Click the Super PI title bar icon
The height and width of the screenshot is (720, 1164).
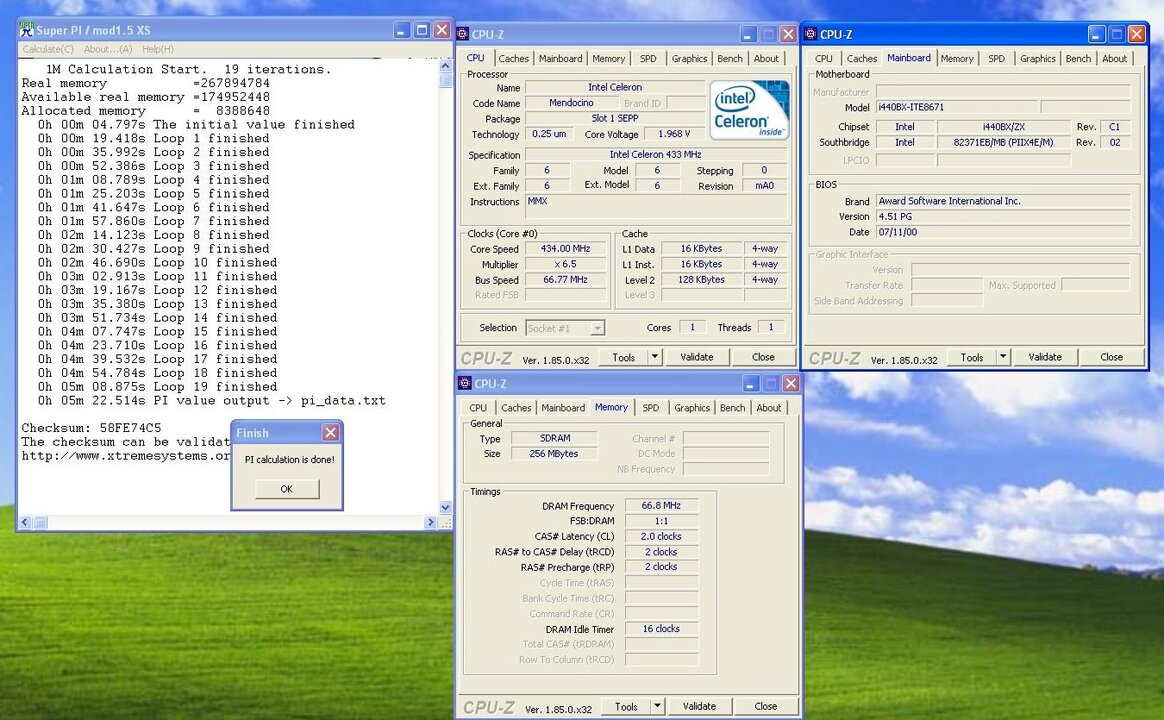(27, 30)
